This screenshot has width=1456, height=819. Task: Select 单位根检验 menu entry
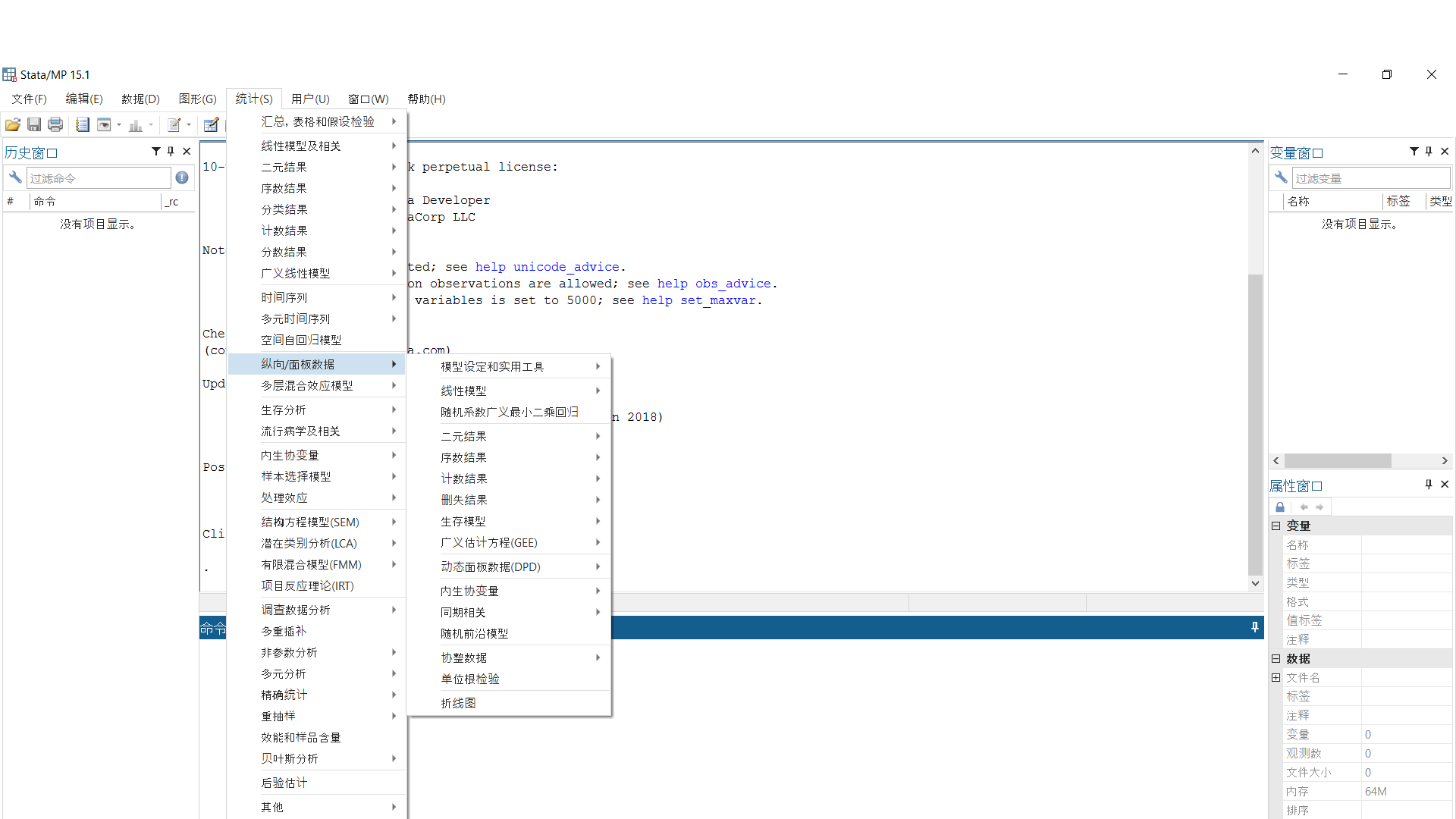coord(470,679)
